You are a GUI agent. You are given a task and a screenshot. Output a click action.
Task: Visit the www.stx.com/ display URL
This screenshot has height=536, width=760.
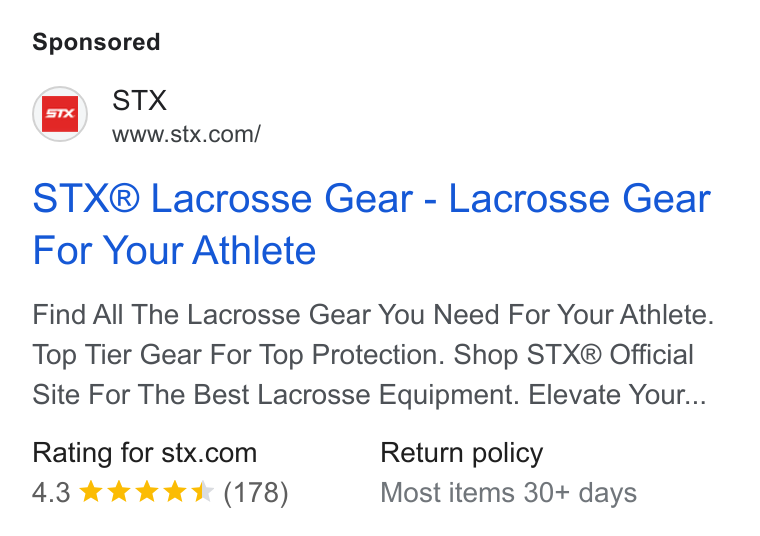[x=187, y=134]
